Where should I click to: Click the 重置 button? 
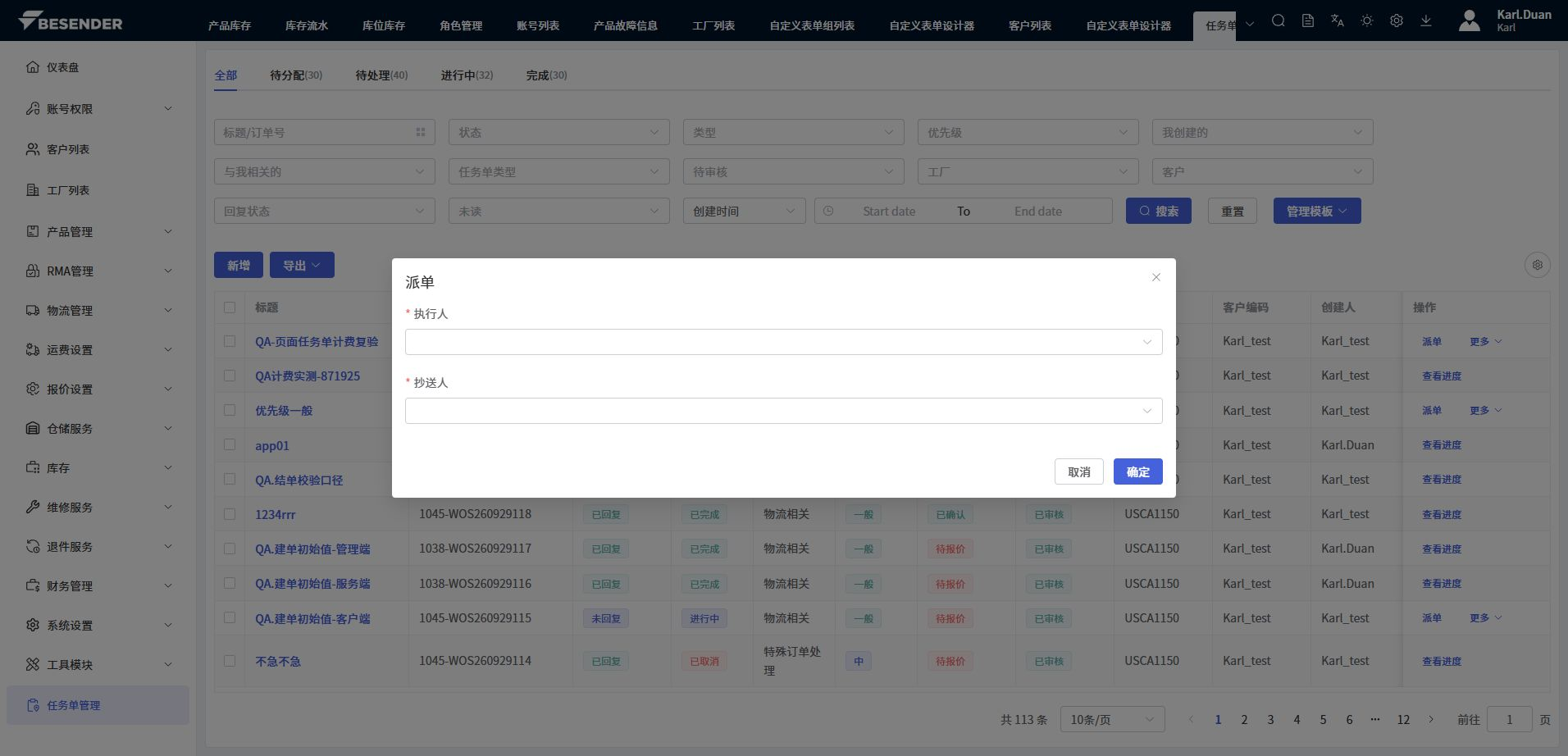tap(1232, 211)
